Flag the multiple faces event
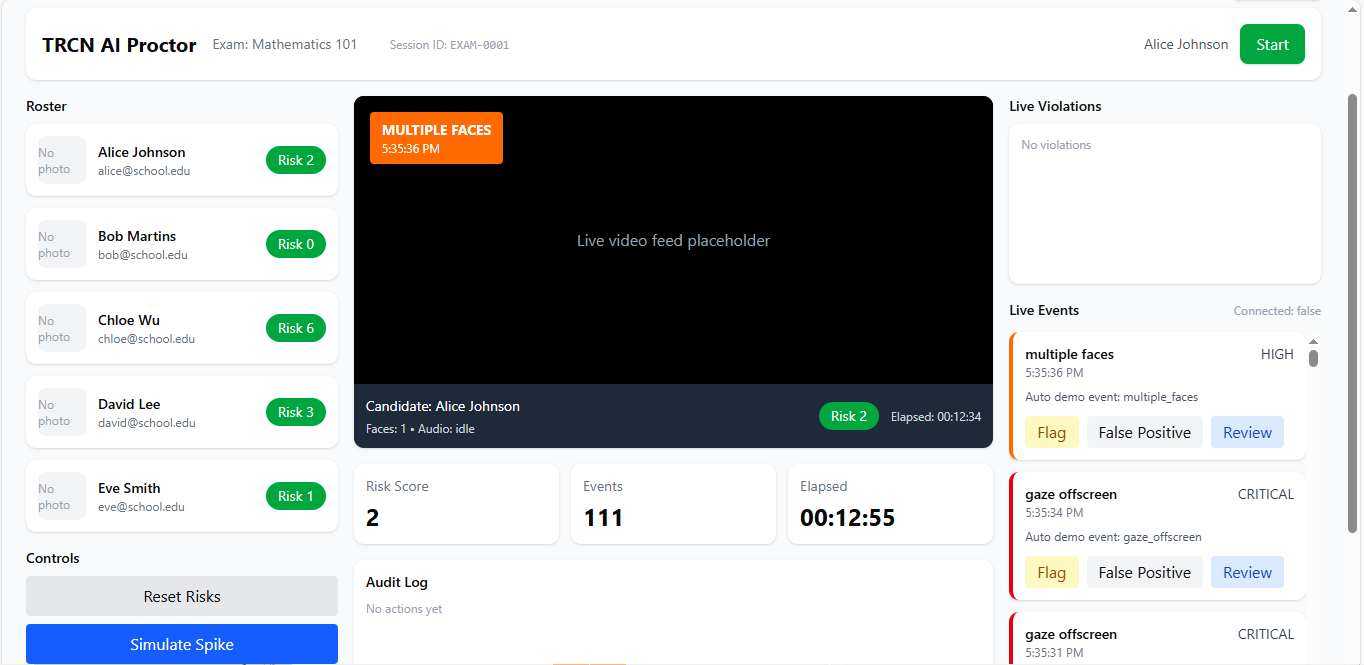This screenshot has width=1364, height=665. pyautogui.click(x=1051, y=432)
